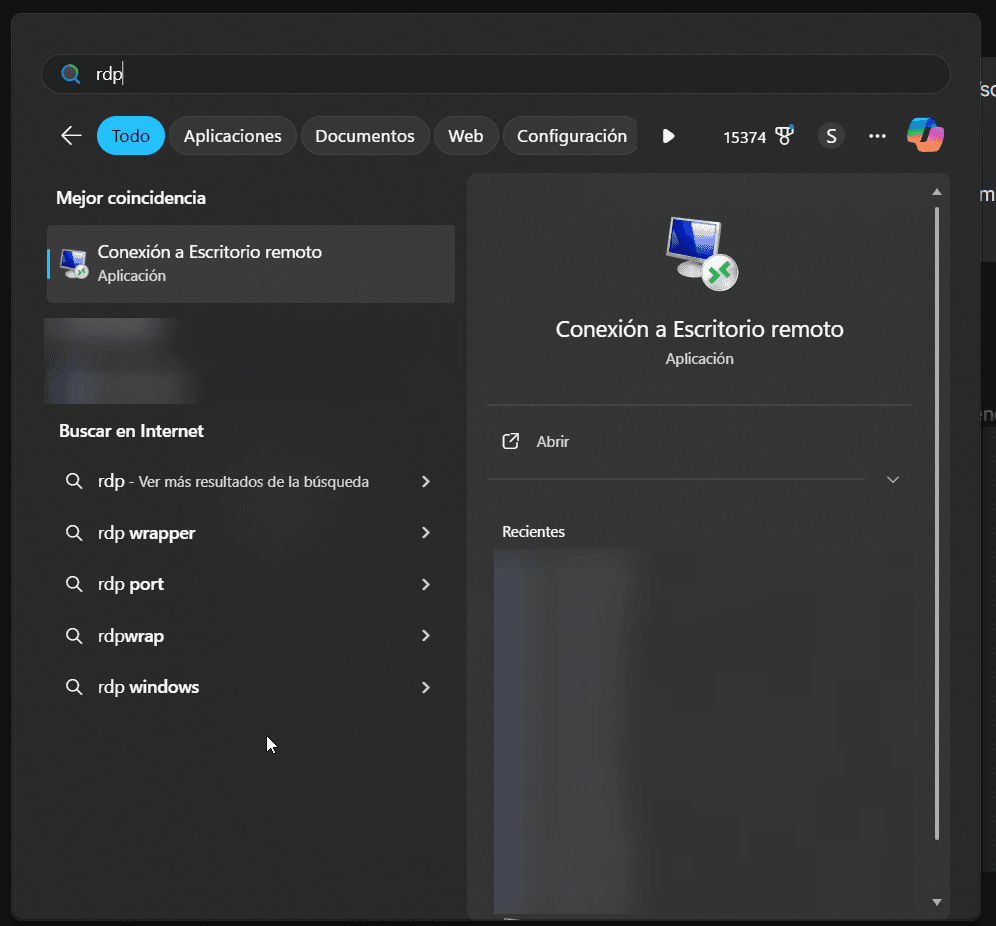Image resolution: width=996 pixels, height=926 pixels.
Task: Click the preview pane scroll-down arrow
Action: tap(936, 902)
